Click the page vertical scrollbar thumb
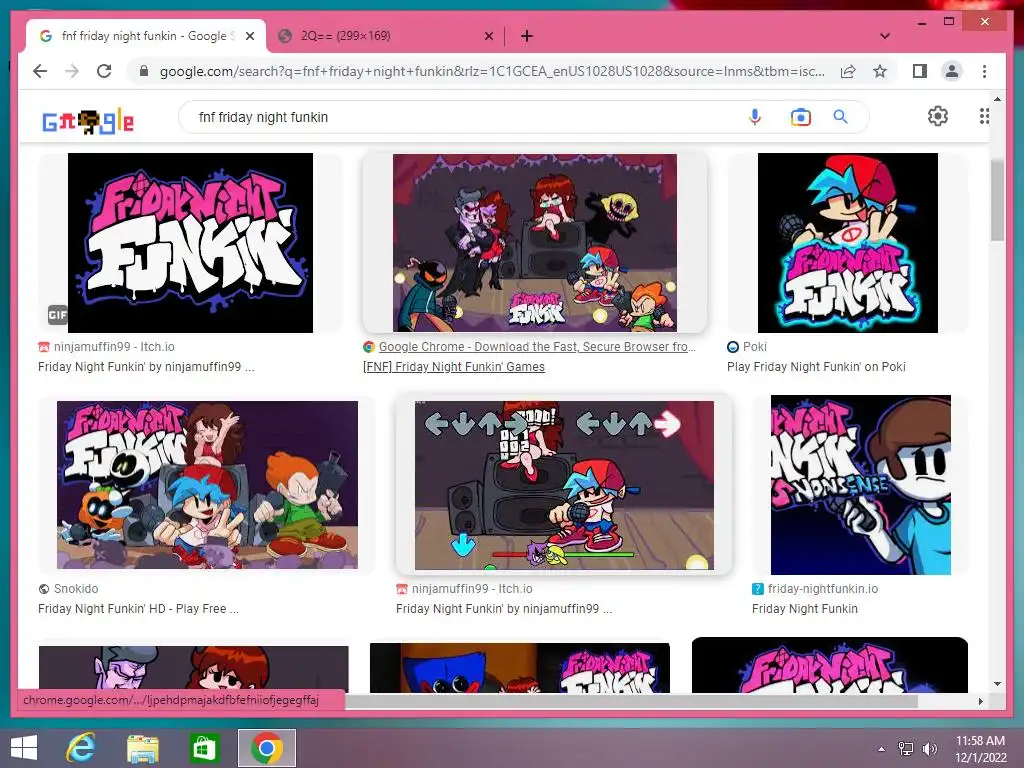The image size is (1024, 768). [997, 200]
